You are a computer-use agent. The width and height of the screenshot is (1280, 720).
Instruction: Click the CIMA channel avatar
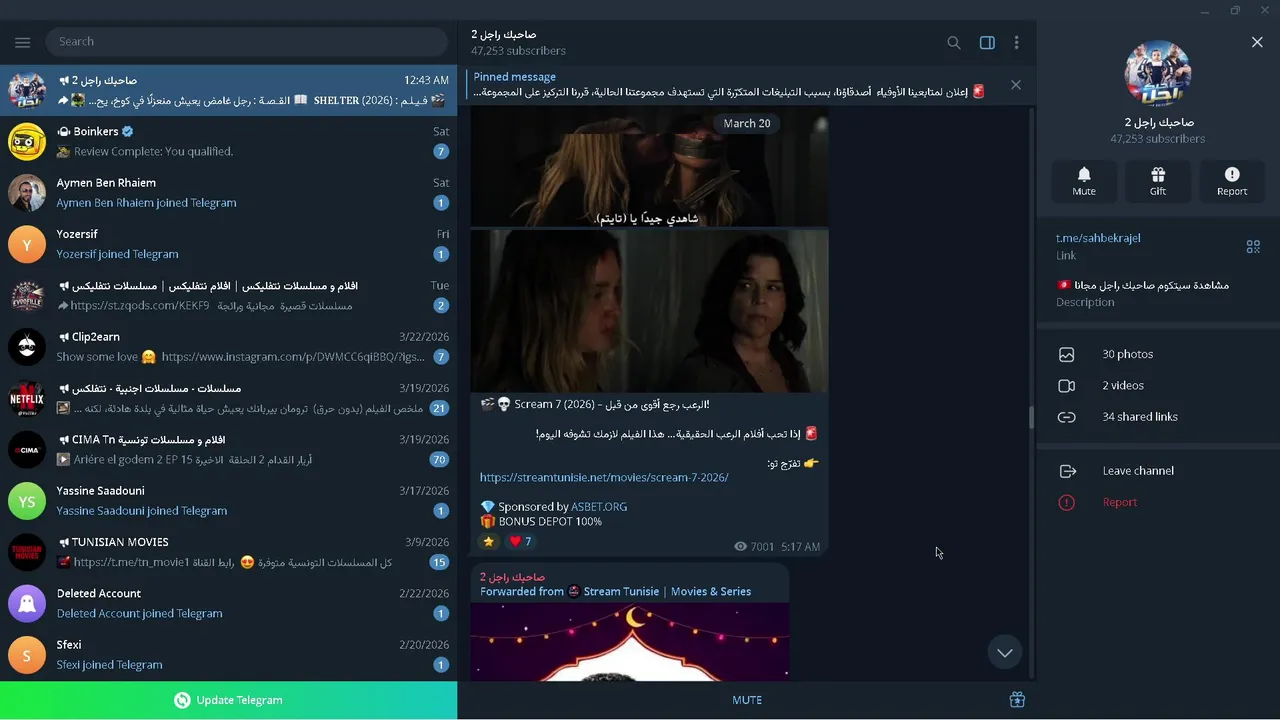click(27, 450)
